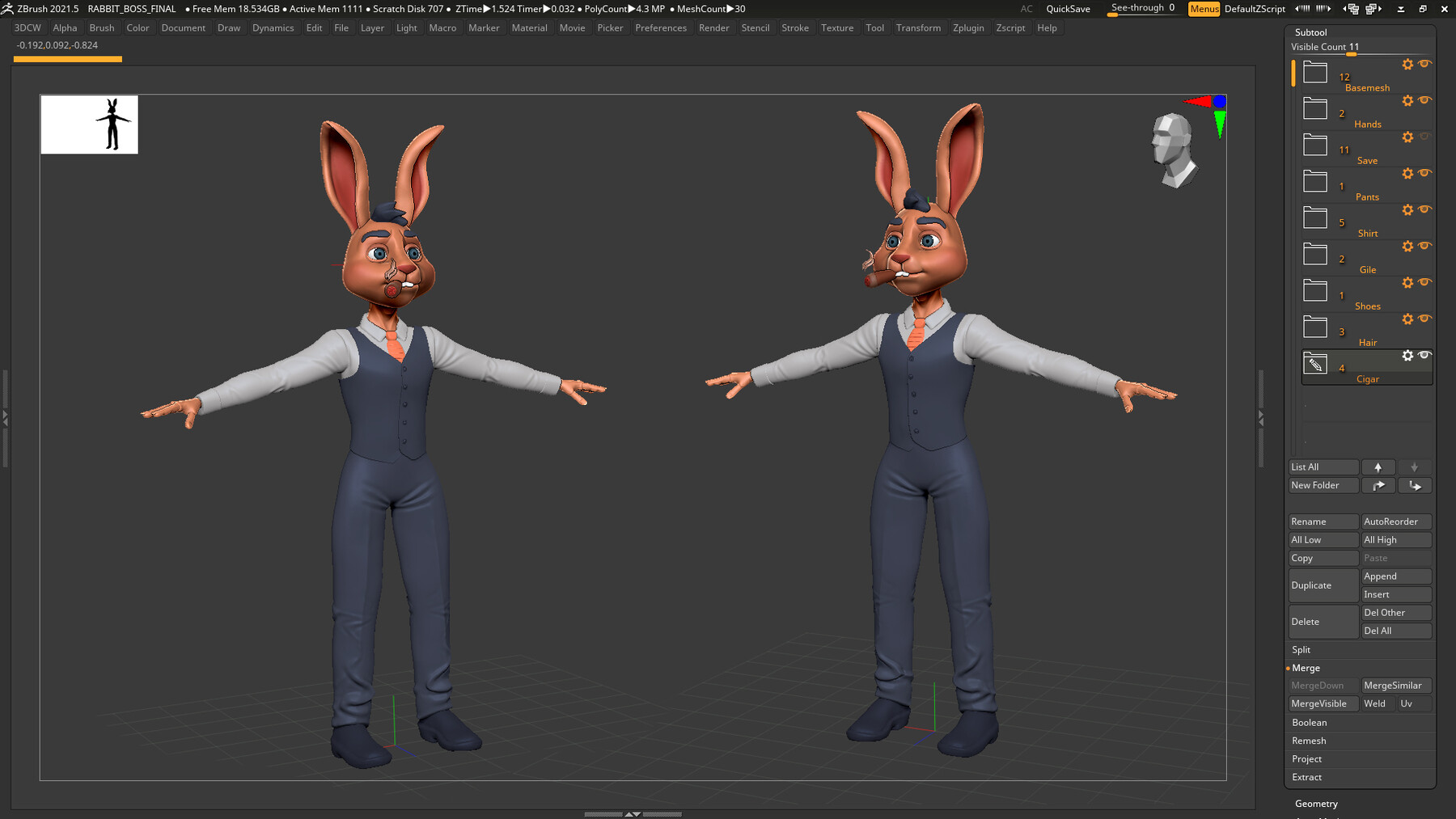The width and height of the screenshot is (1456, 819).
Task: Open the Brush menu
Action: (102, 28)
